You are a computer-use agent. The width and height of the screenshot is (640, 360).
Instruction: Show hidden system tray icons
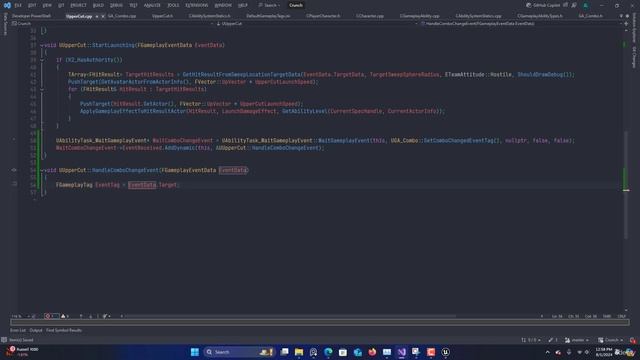(547, 352)
